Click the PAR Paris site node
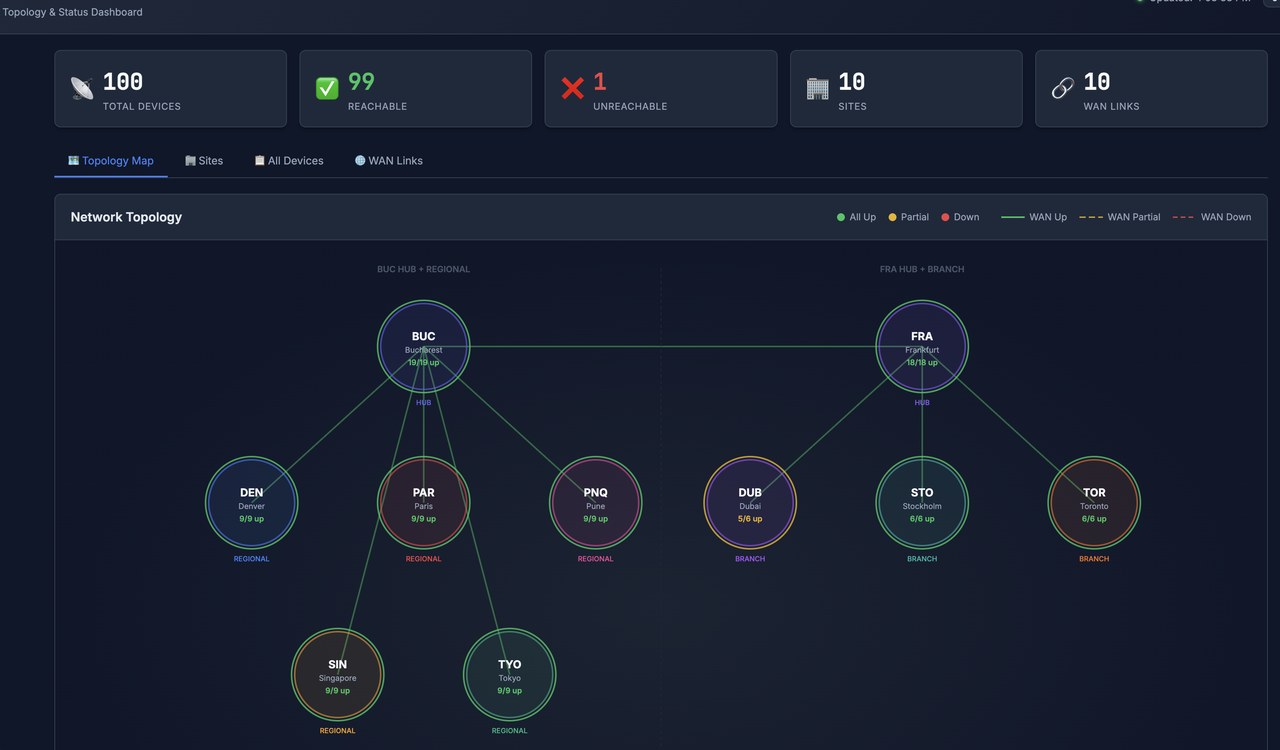 (424, 503)
